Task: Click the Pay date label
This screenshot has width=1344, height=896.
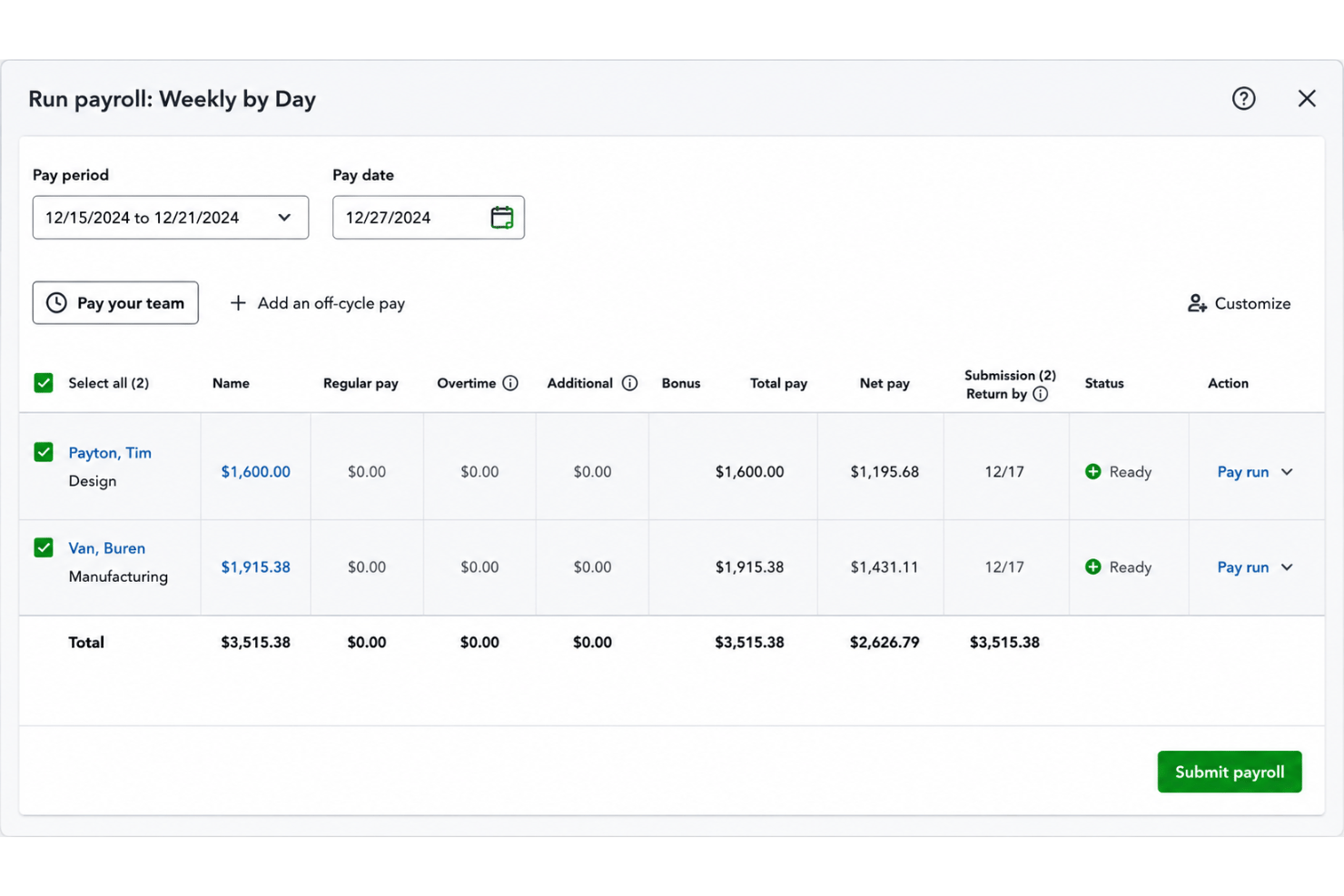Action: tap(363, 175)
